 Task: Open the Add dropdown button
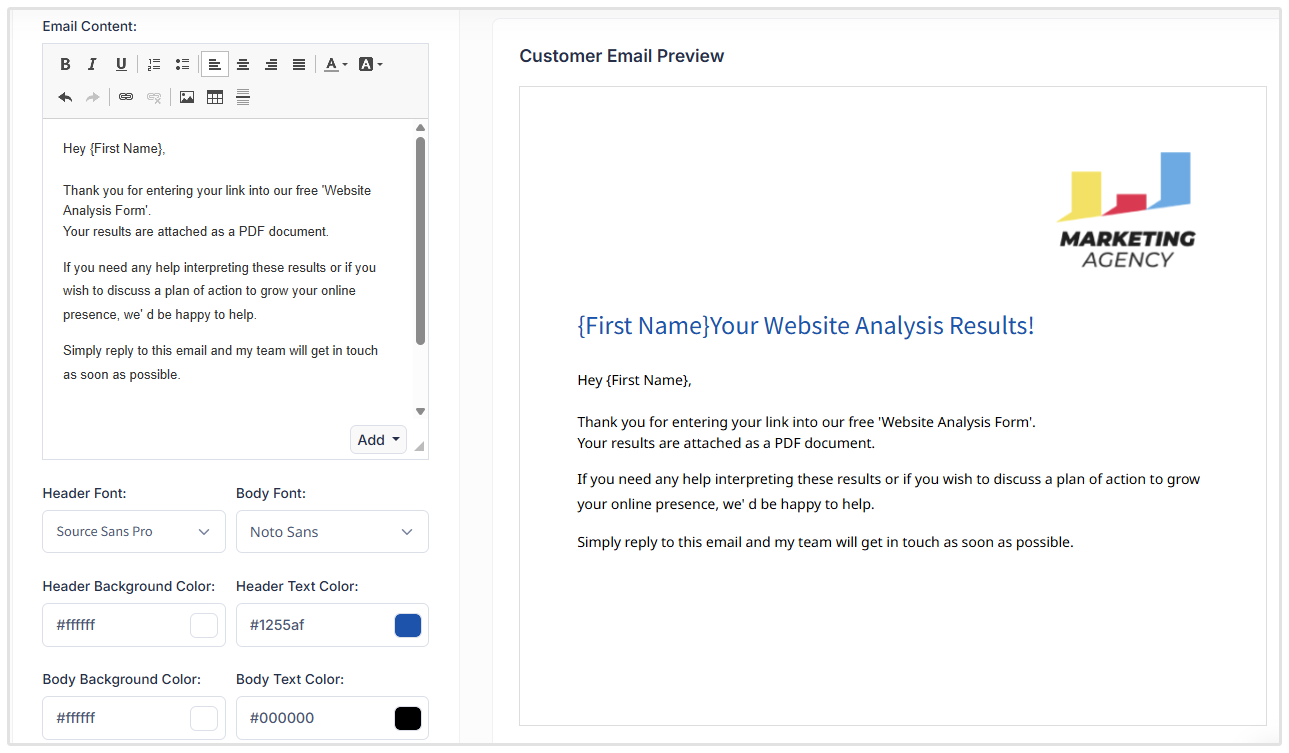[x=378, y=440]
